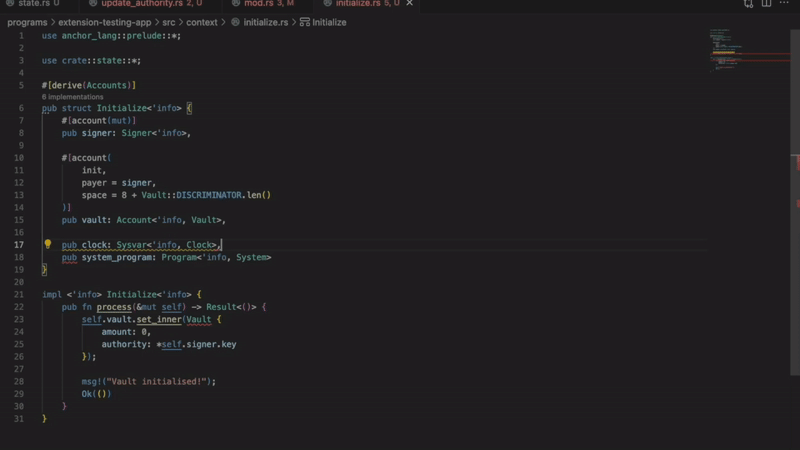Click the vertical scrollbar overview ruler
The height and width of the screenshot is (450, 800).
[795, 200]
